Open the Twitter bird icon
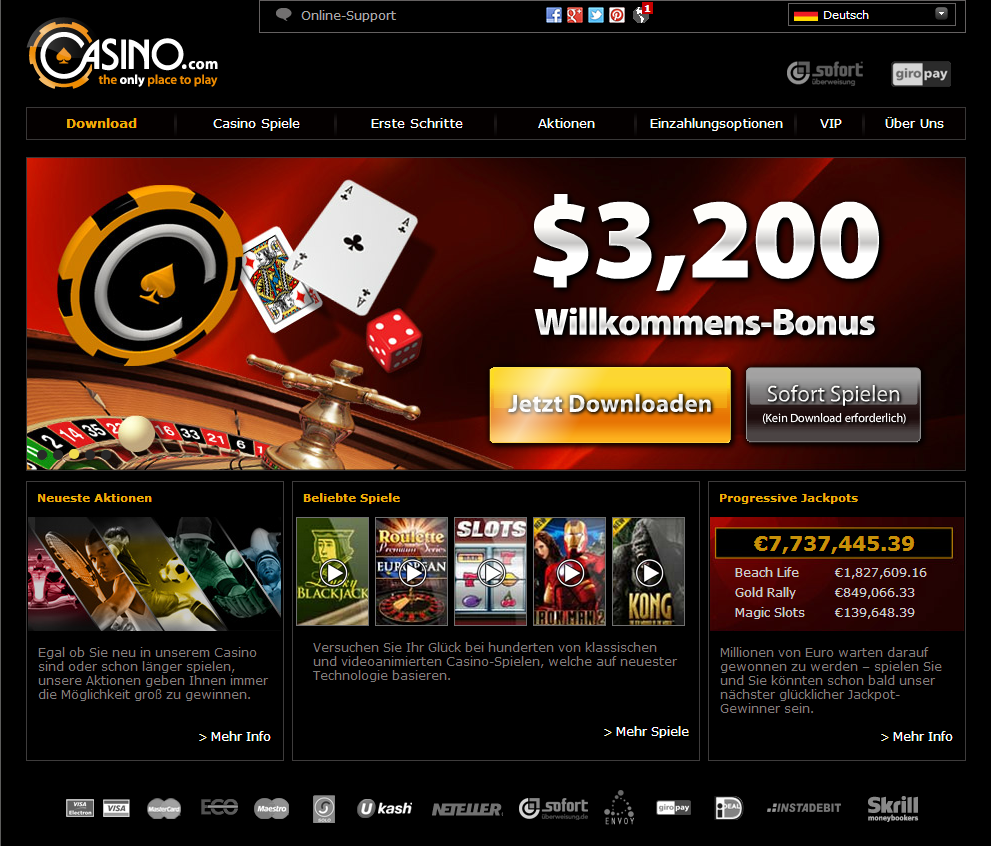Screen dimensions: 991x846 pyautogui.click(x=596, y=15)
